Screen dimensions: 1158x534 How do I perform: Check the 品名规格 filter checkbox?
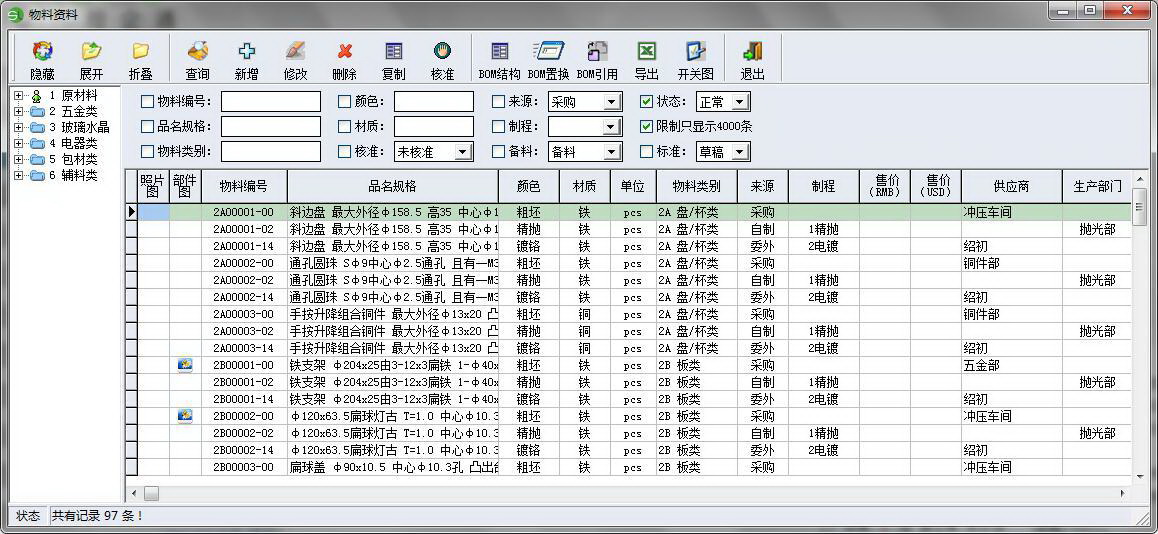(148, 126)
